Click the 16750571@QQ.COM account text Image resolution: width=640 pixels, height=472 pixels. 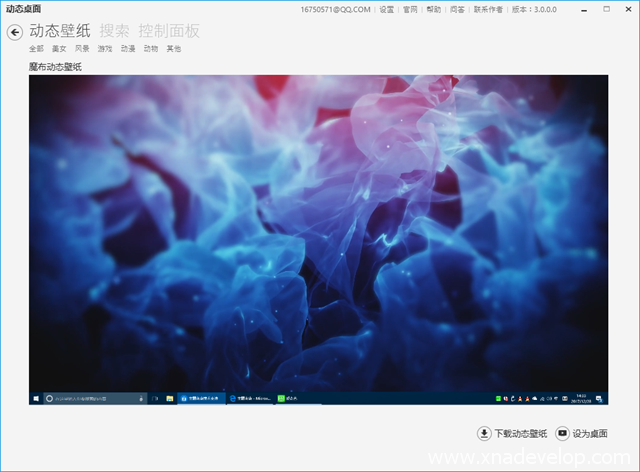pos(335,9)
